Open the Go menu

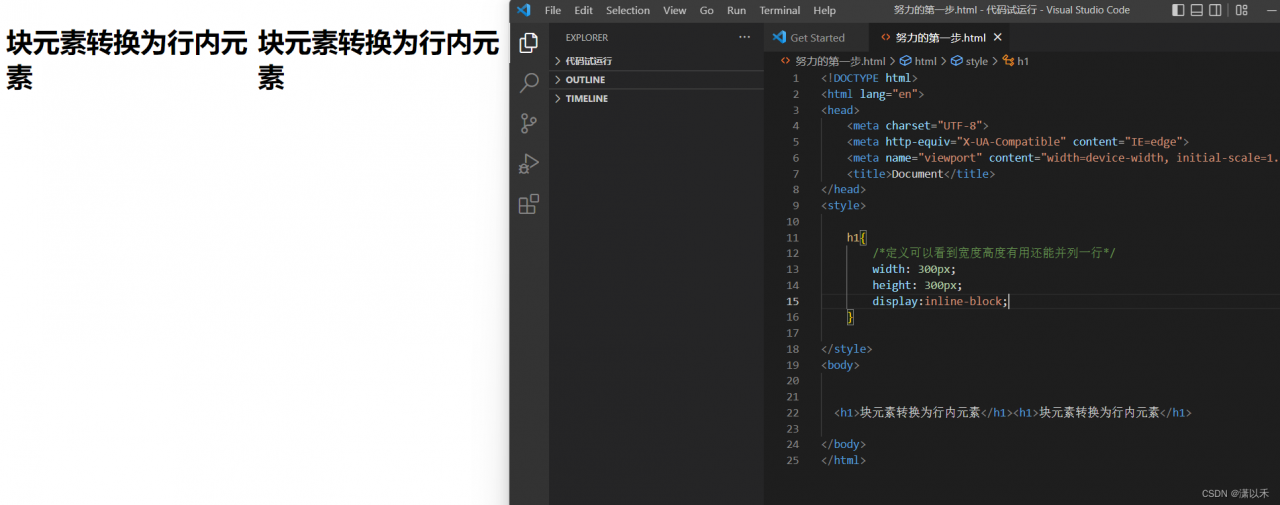(x=707, y=10)
